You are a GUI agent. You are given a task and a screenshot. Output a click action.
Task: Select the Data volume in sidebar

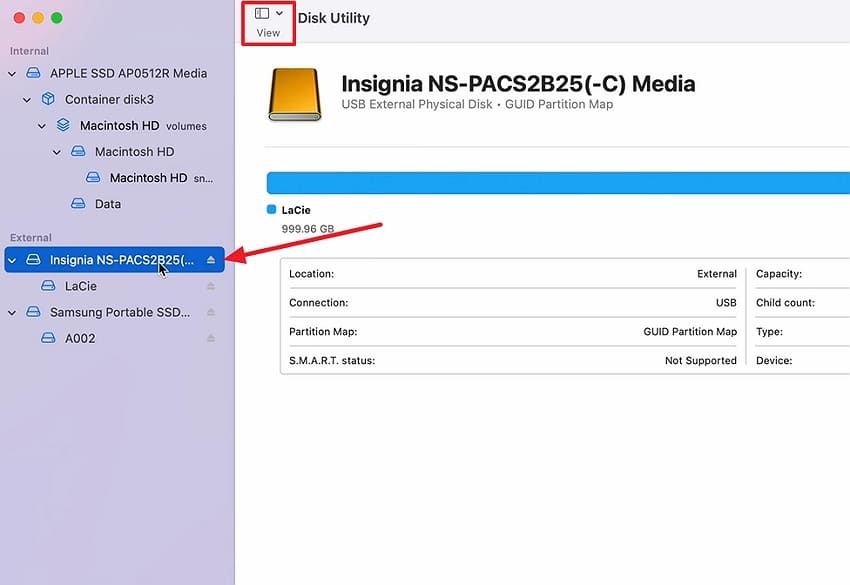point(114,204)
